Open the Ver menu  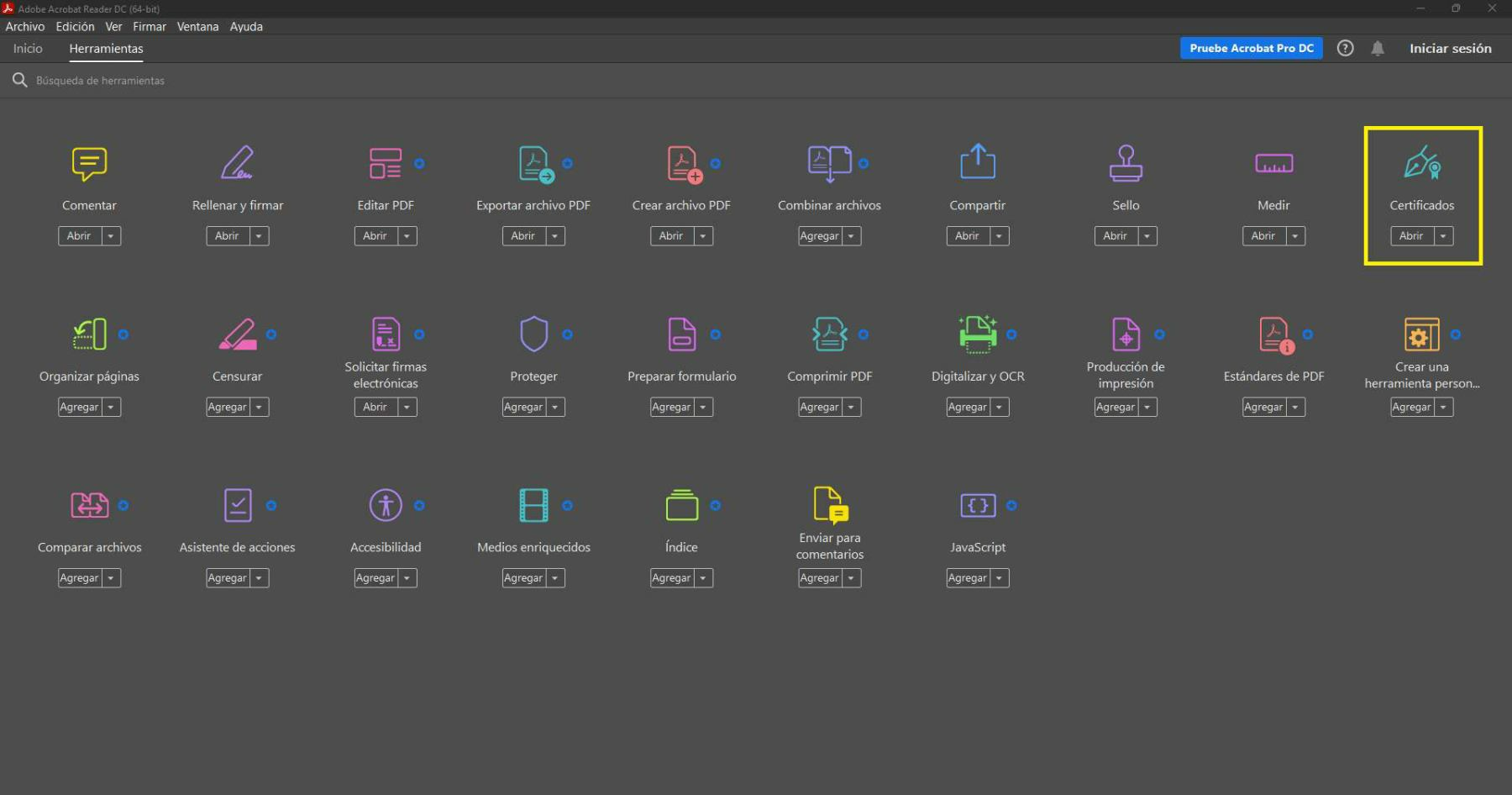click(x=113, y=27)
